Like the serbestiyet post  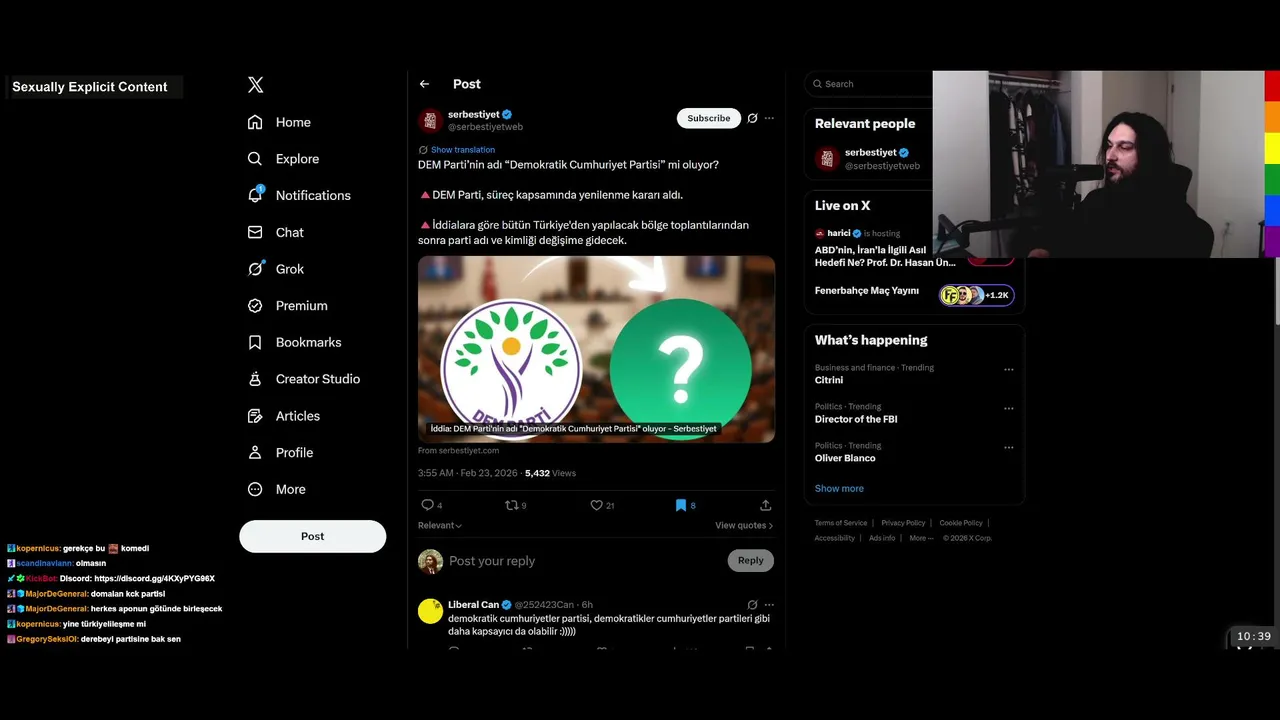596,505
